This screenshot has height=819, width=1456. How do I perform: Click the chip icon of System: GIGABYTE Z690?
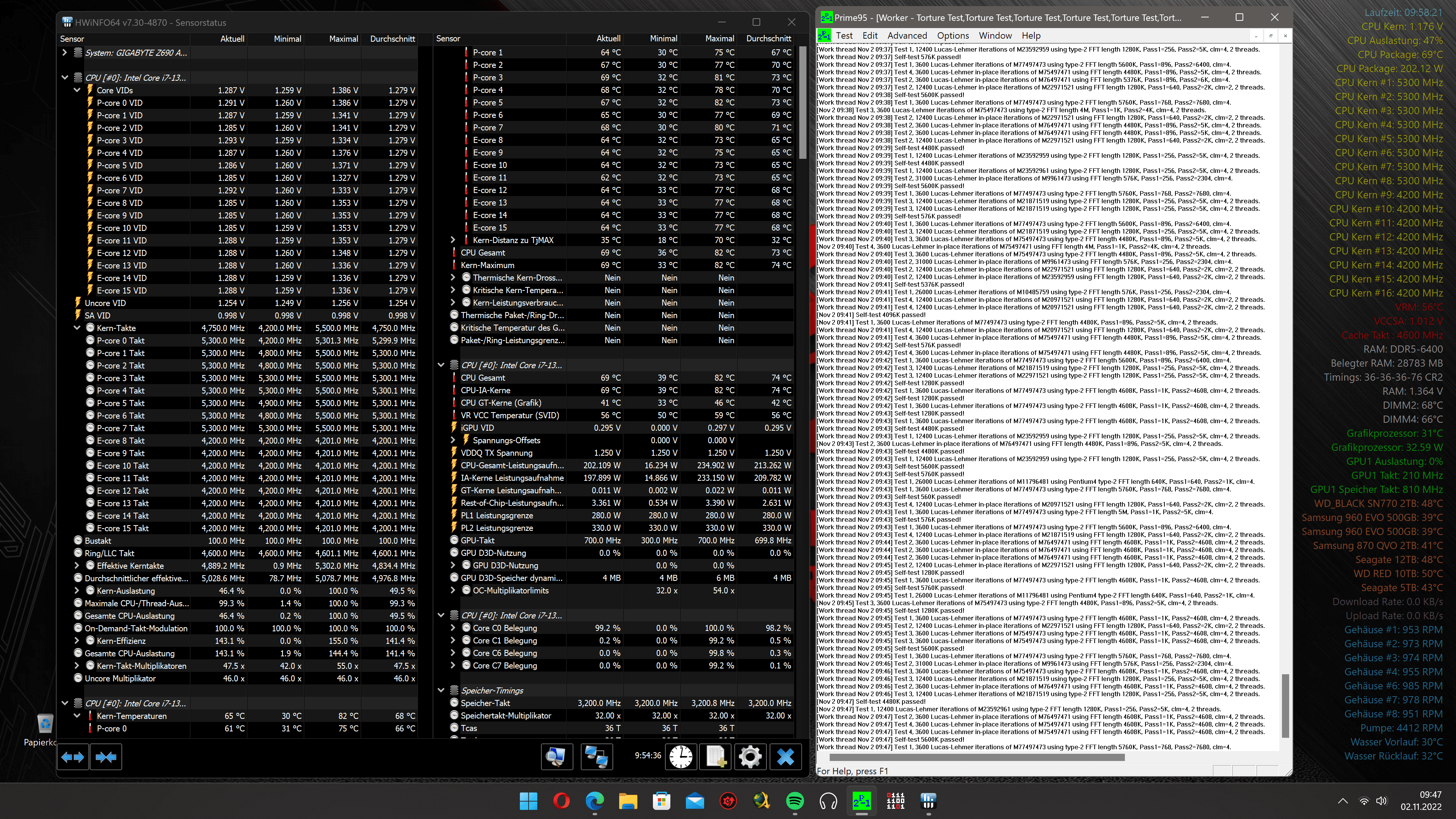pos(78,53)
